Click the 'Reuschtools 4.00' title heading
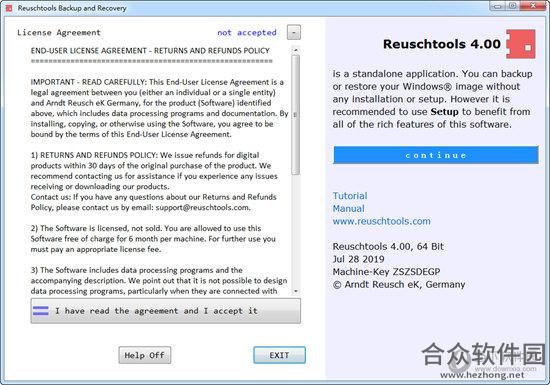This screenshot has width=550, height=385. tap(442, 44)
